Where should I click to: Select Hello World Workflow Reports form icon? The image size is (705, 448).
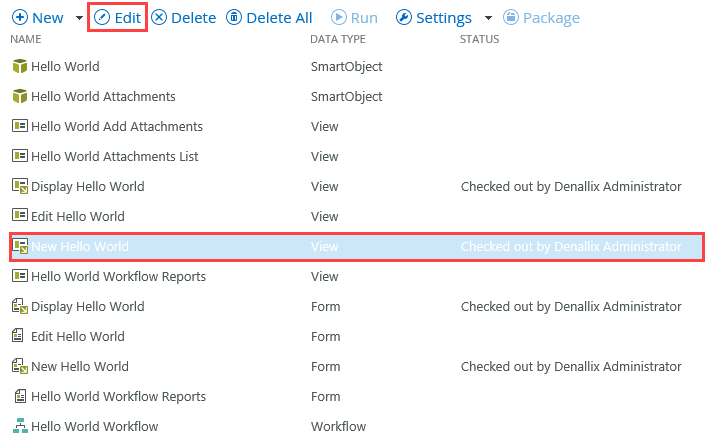point(19,396)
